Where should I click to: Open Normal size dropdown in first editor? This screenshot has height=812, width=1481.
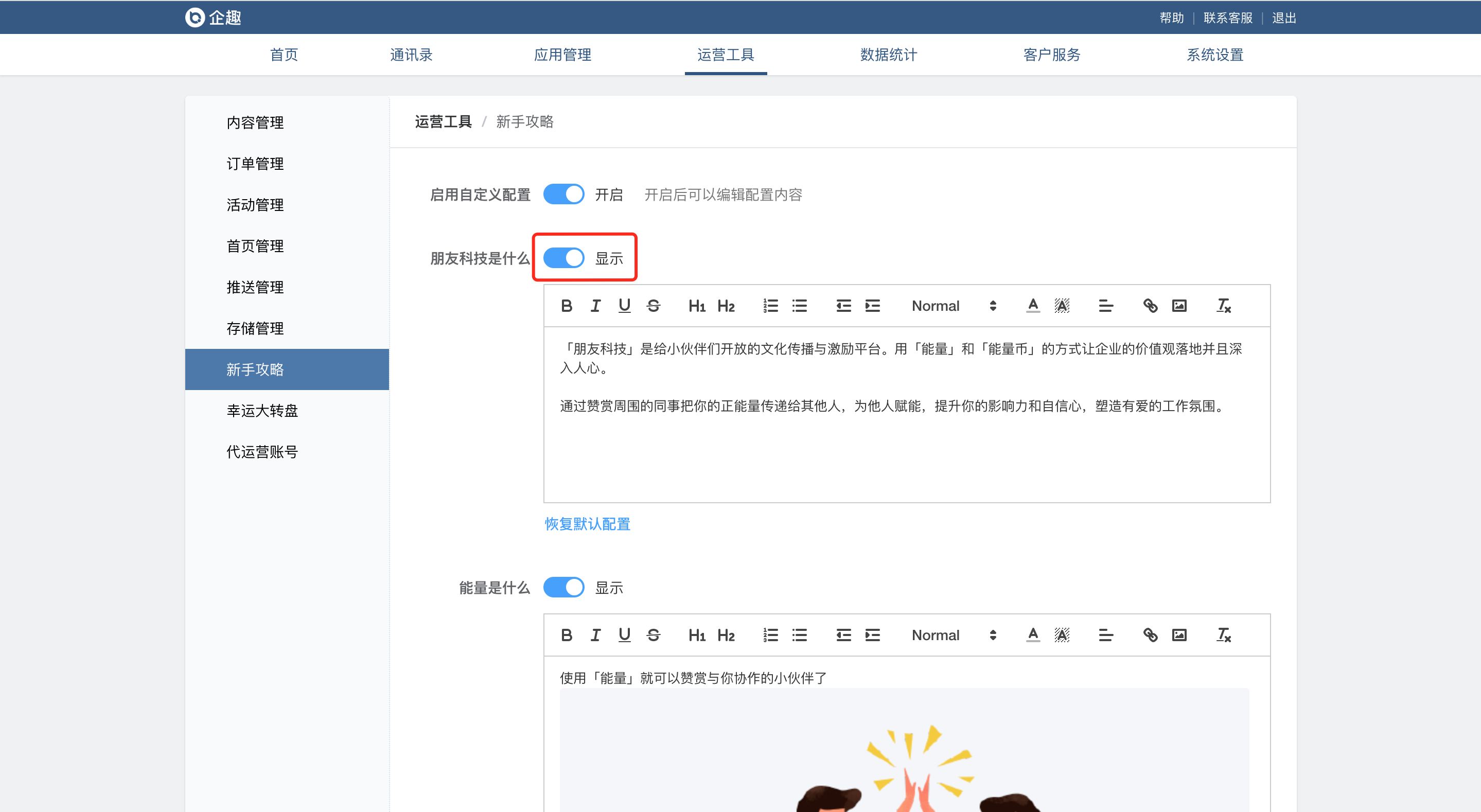tap(953, 306)
